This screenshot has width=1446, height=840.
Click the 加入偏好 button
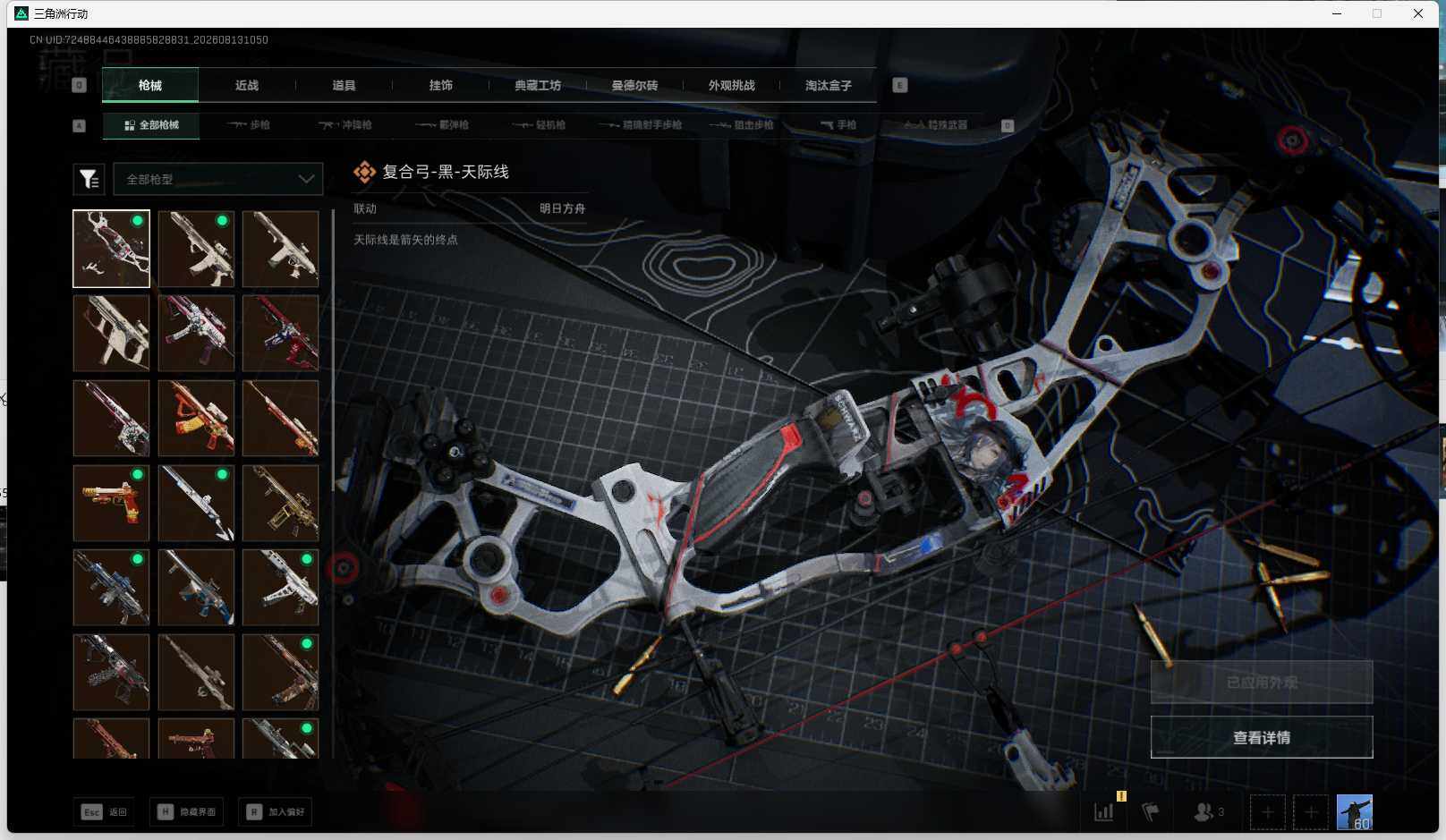pos(276,811)
